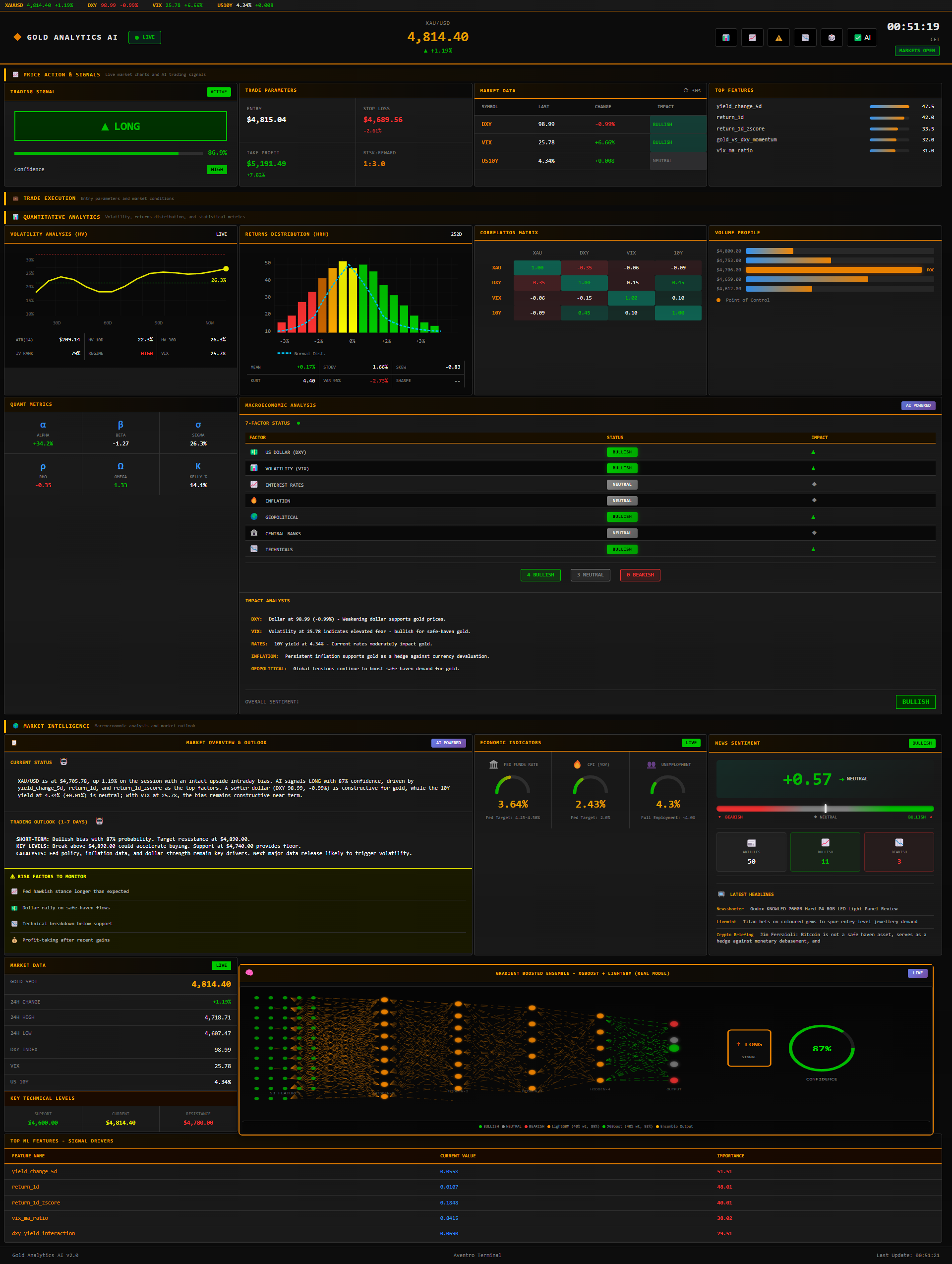Screen dimensions: 952x1264
Task: Click the MARKETS OPEN status badge
Action: [917, 50]
